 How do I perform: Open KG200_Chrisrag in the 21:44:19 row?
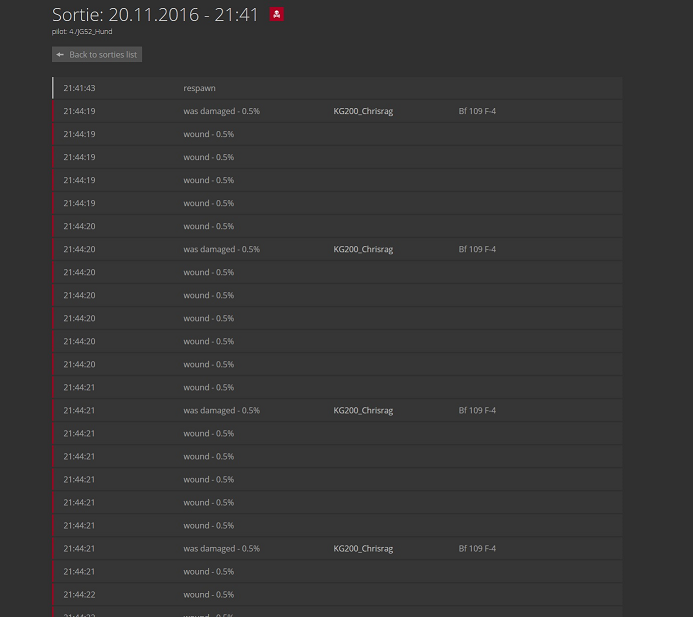(x=363, y=111)
